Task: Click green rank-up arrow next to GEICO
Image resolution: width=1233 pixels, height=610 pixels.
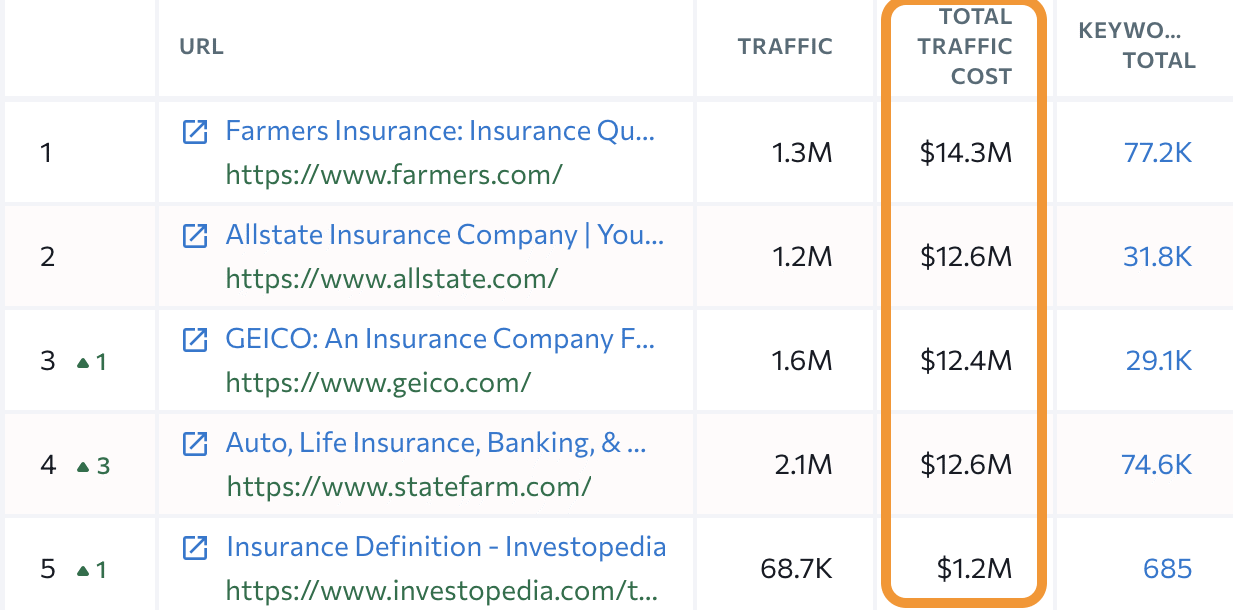Action: click(90, 362)
